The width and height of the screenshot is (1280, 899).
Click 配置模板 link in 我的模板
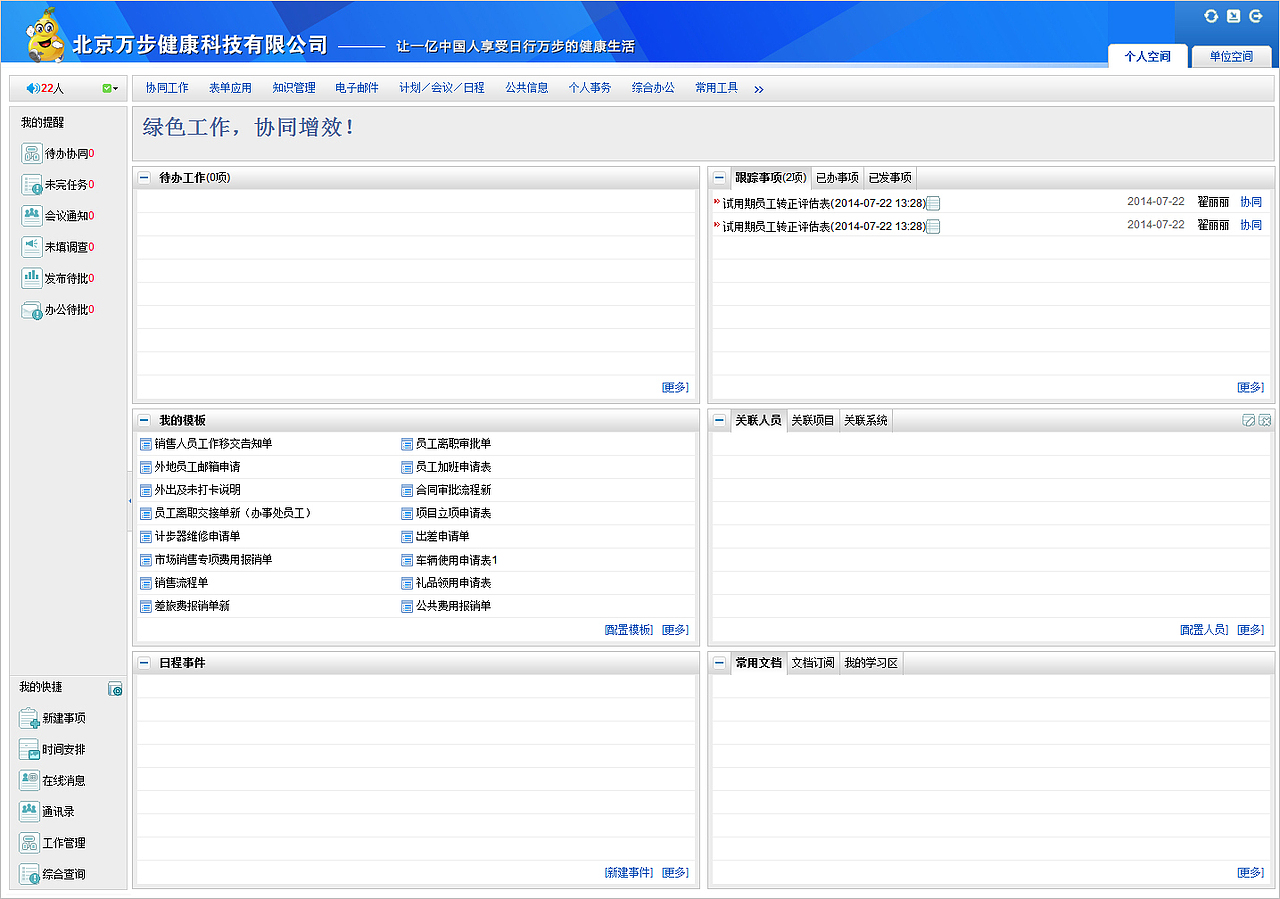point(629,630)
